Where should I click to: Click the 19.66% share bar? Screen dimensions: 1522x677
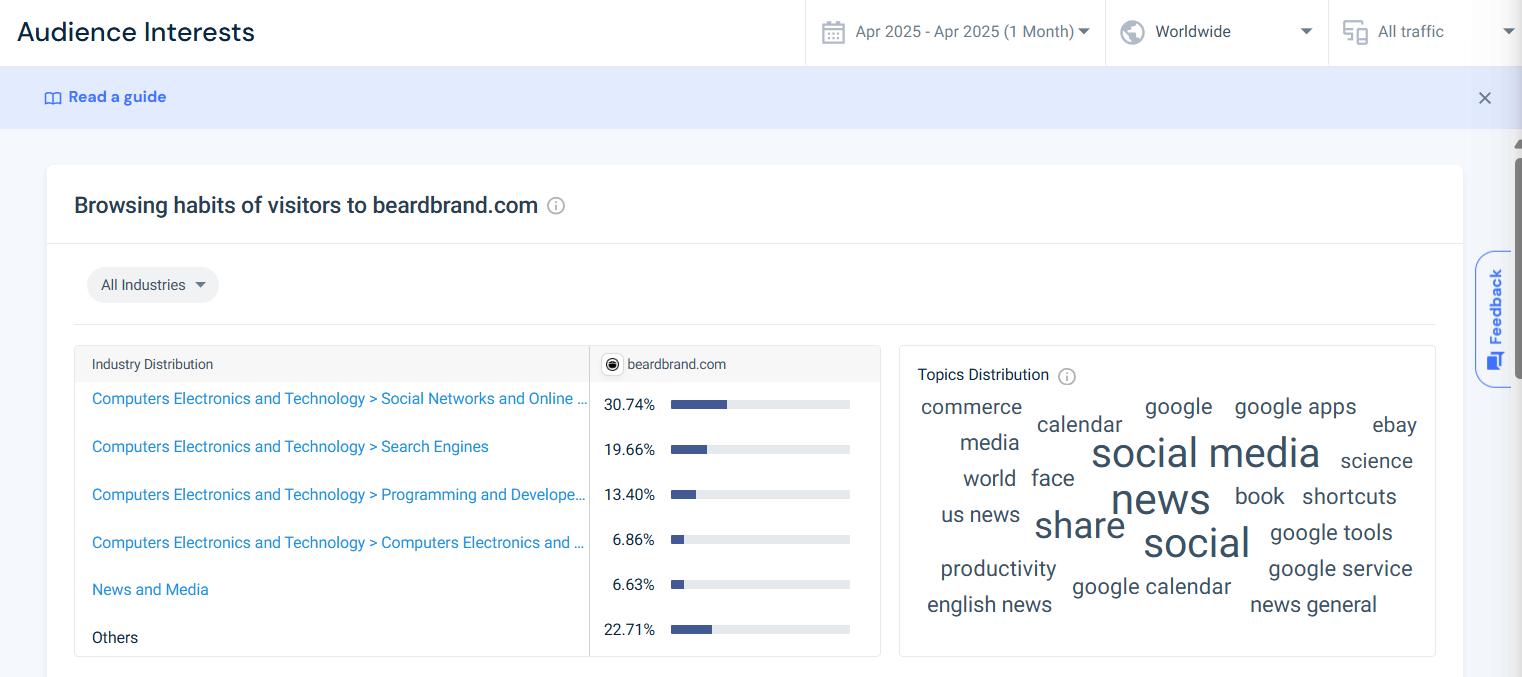click(760, 450)
